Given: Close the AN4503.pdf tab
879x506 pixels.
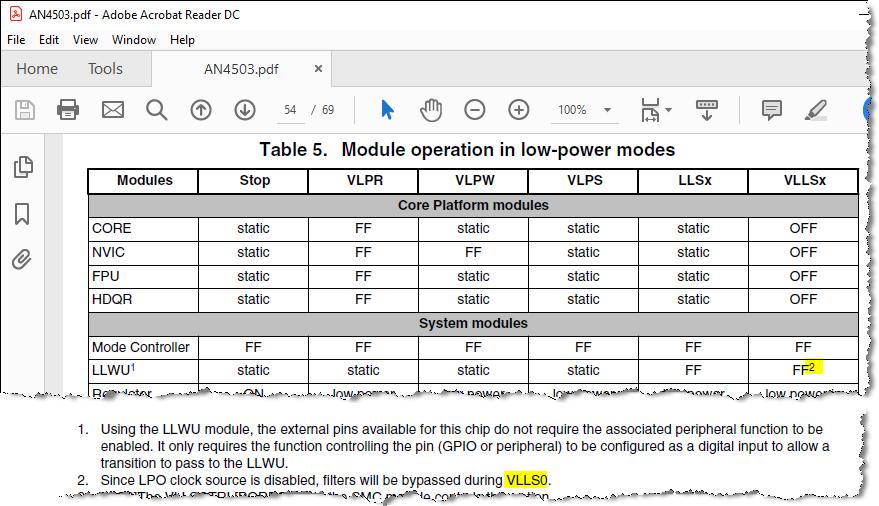Looking at the screenshot, I should pyautogui.click(x=318, y=68).
